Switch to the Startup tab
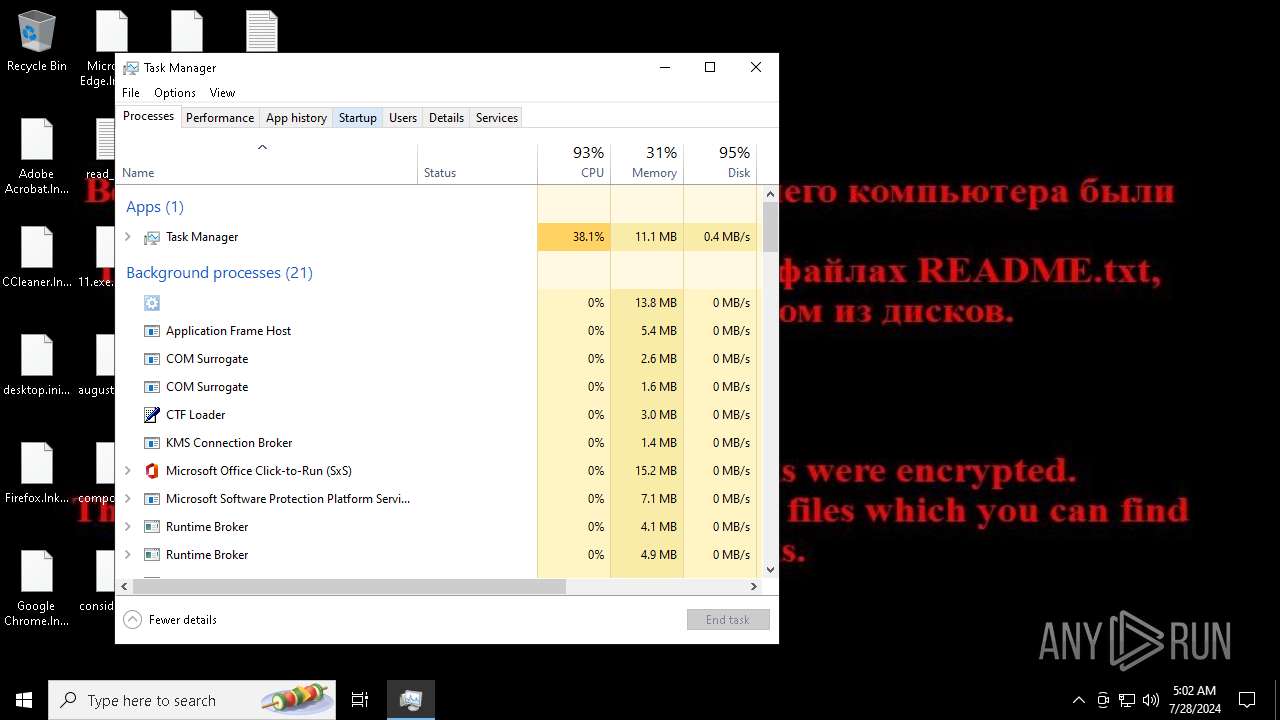 pyautogui.click(x=357, y=118)
